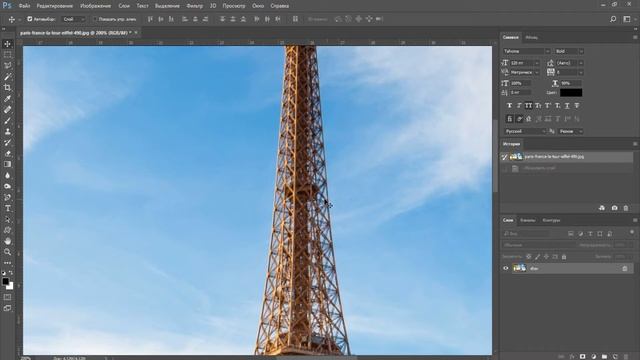Open the Окно menu
This screenshot has height=360, width=640.
coord(258,6)
